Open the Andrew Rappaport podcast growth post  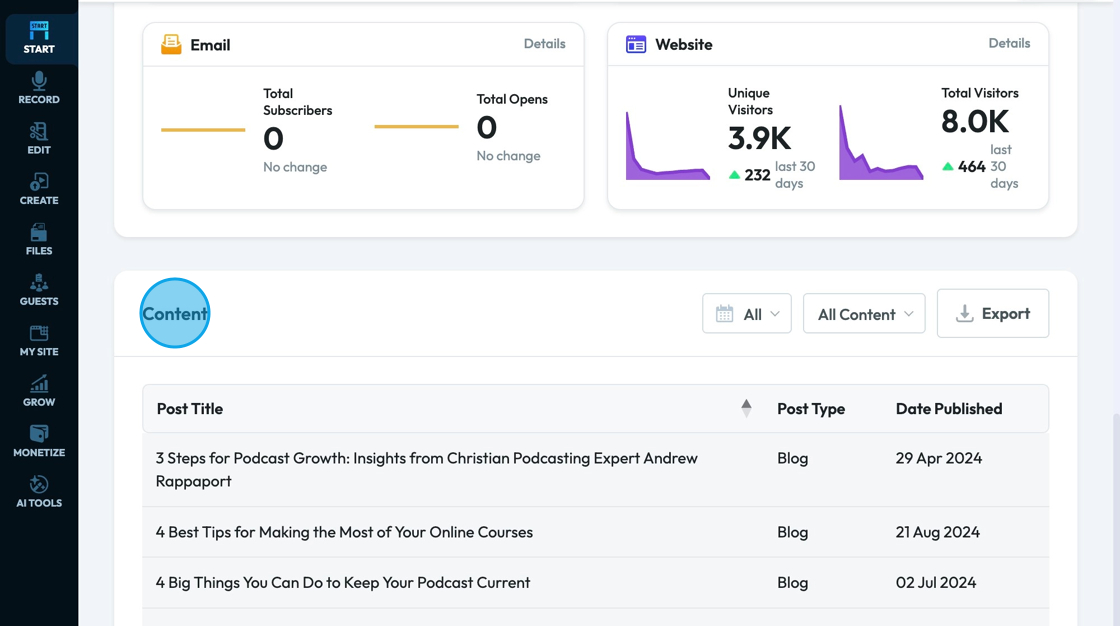pyautogui.click(x=426, y=469)
